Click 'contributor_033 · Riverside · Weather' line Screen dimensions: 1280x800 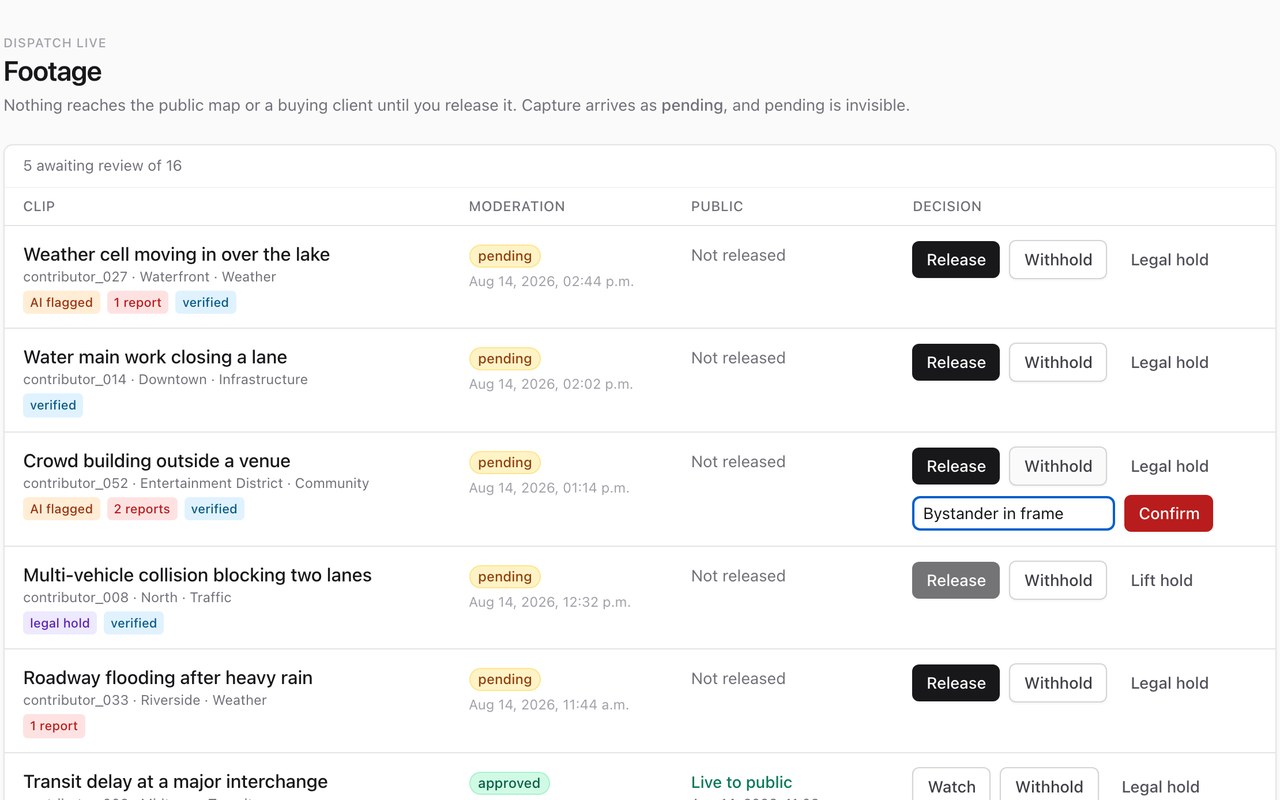[145, 700]
